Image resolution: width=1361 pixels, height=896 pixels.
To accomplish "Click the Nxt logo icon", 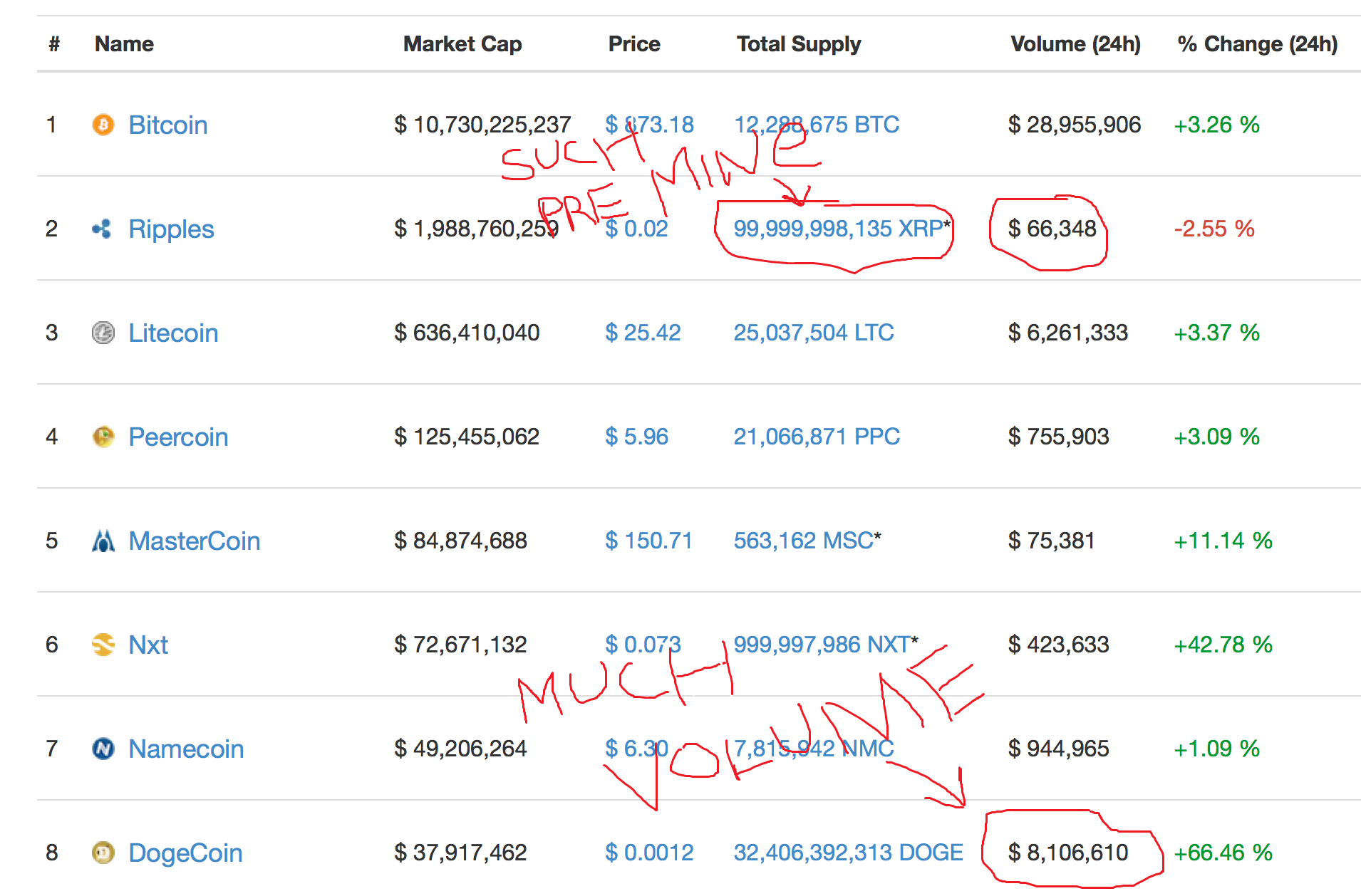I will pos(103,645).
